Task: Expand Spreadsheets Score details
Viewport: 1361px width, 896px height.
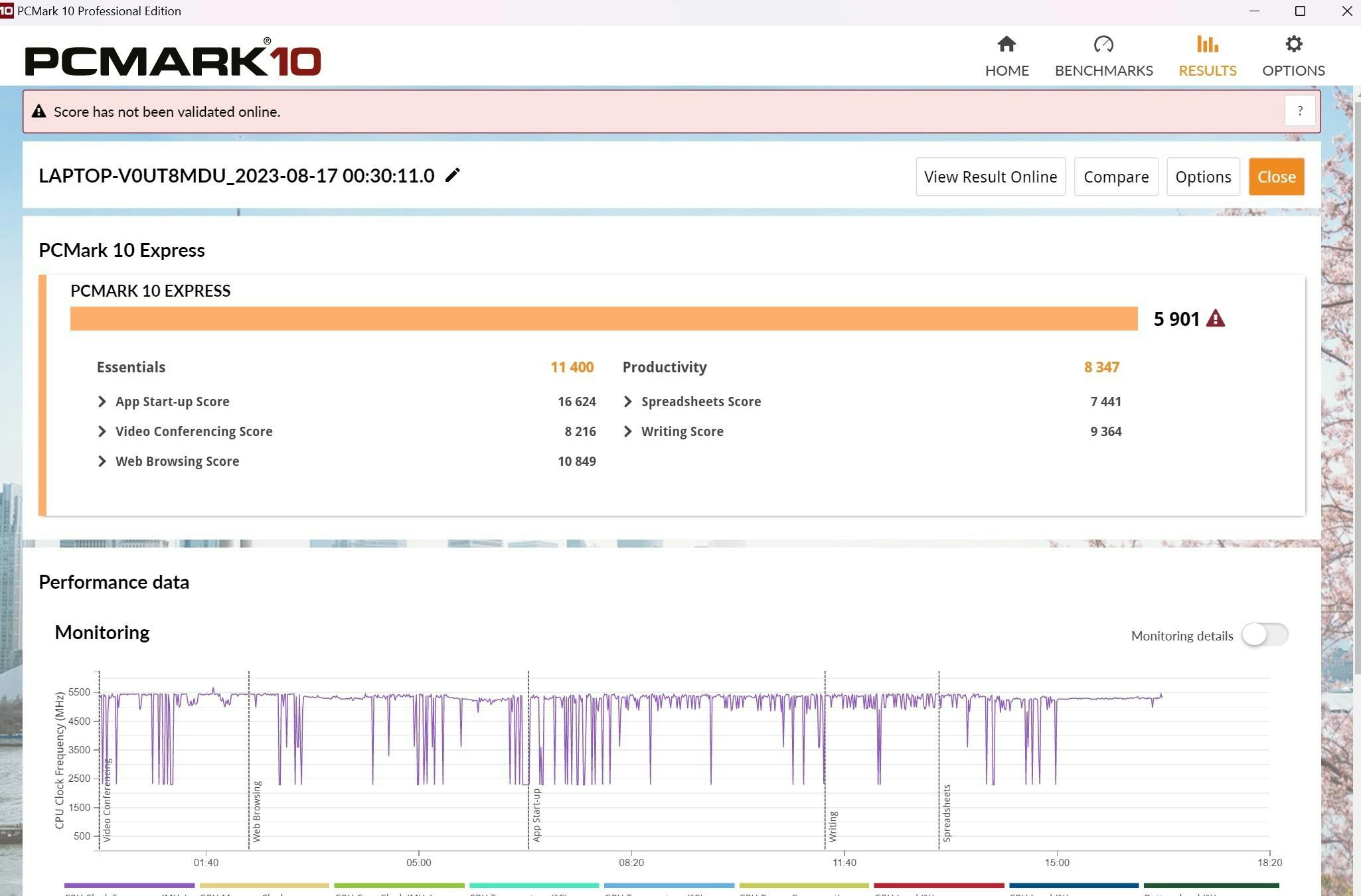Action: [x=627, y=402]
